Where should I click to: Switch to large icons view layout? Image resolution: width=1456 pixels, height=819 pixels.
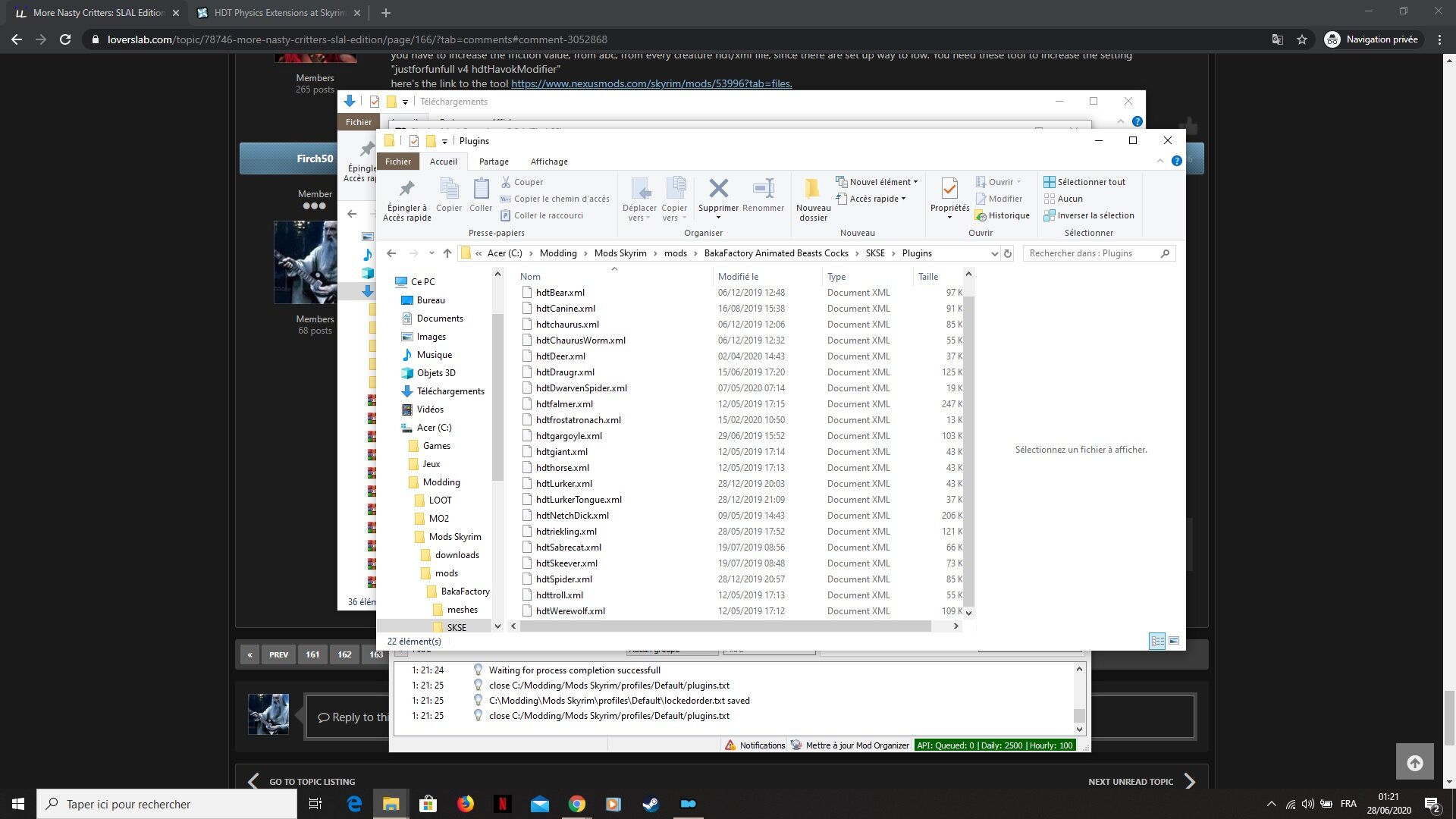(1174, 642)
